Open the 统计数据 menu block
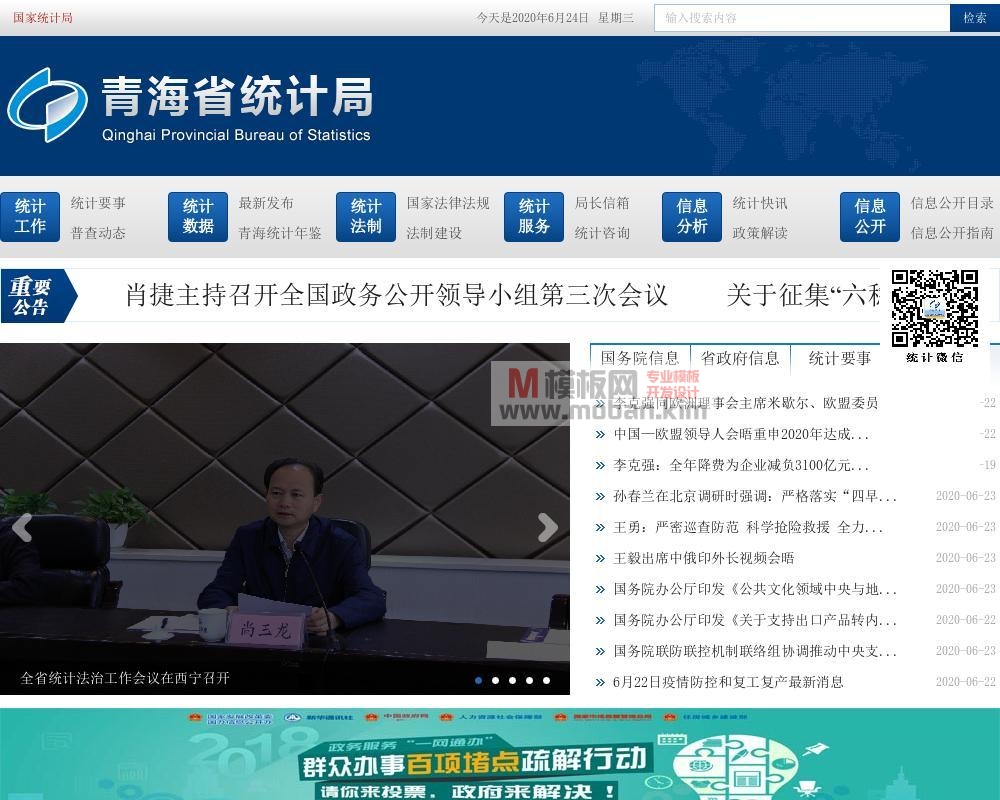Image resolution: width=1000 pixels, height=800 pixels. (198, 216)
